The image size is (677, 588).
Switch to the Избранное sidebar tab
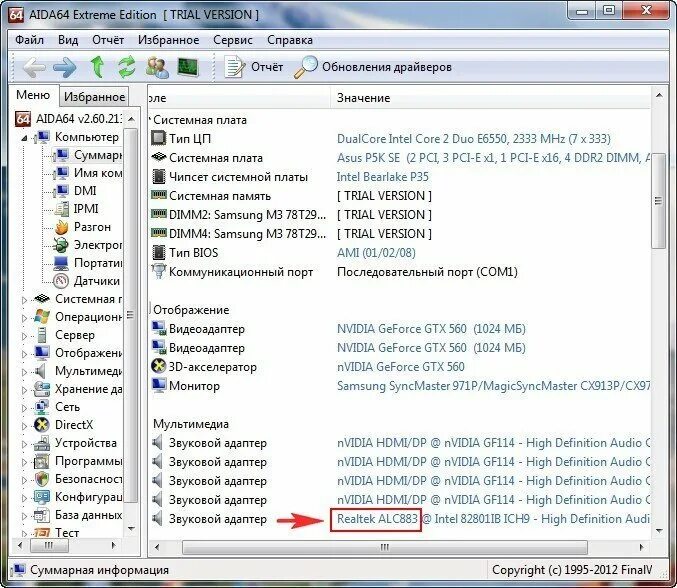point(94,97)
